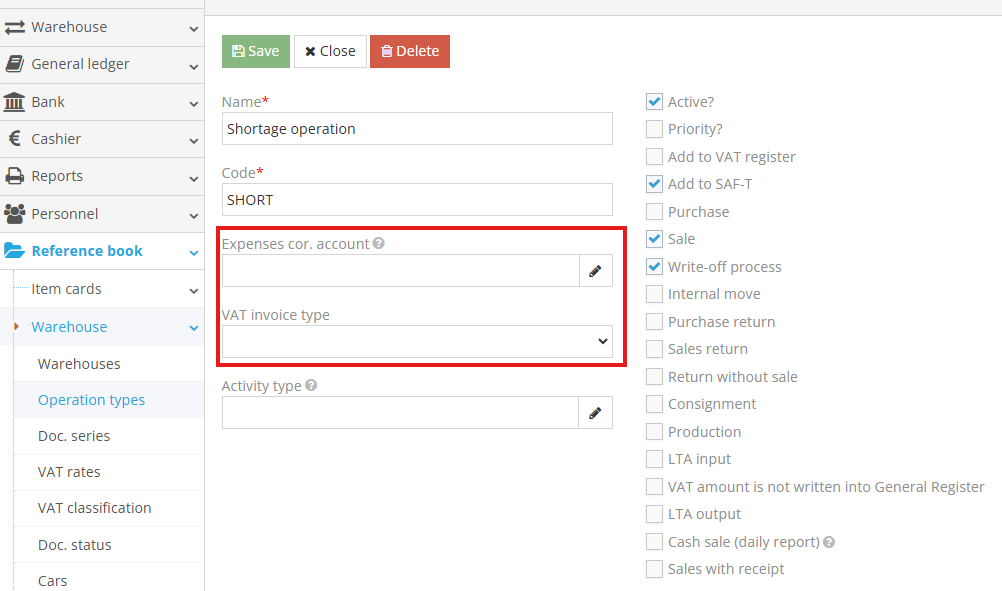Screen dimensions: 1002x591
Task: Save the operation type
Action: [x=256, y=52]
